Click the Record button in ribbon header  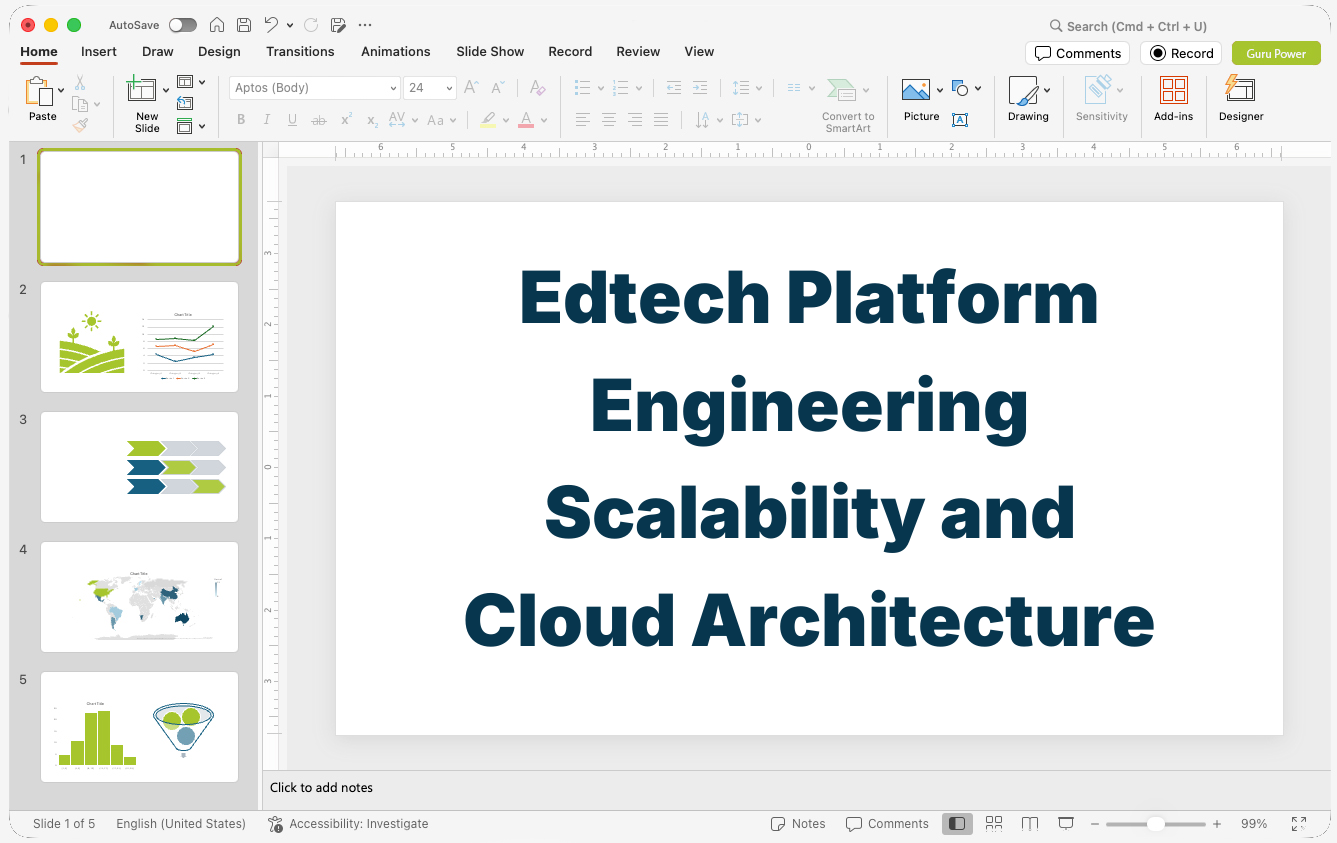(1181, 53)
